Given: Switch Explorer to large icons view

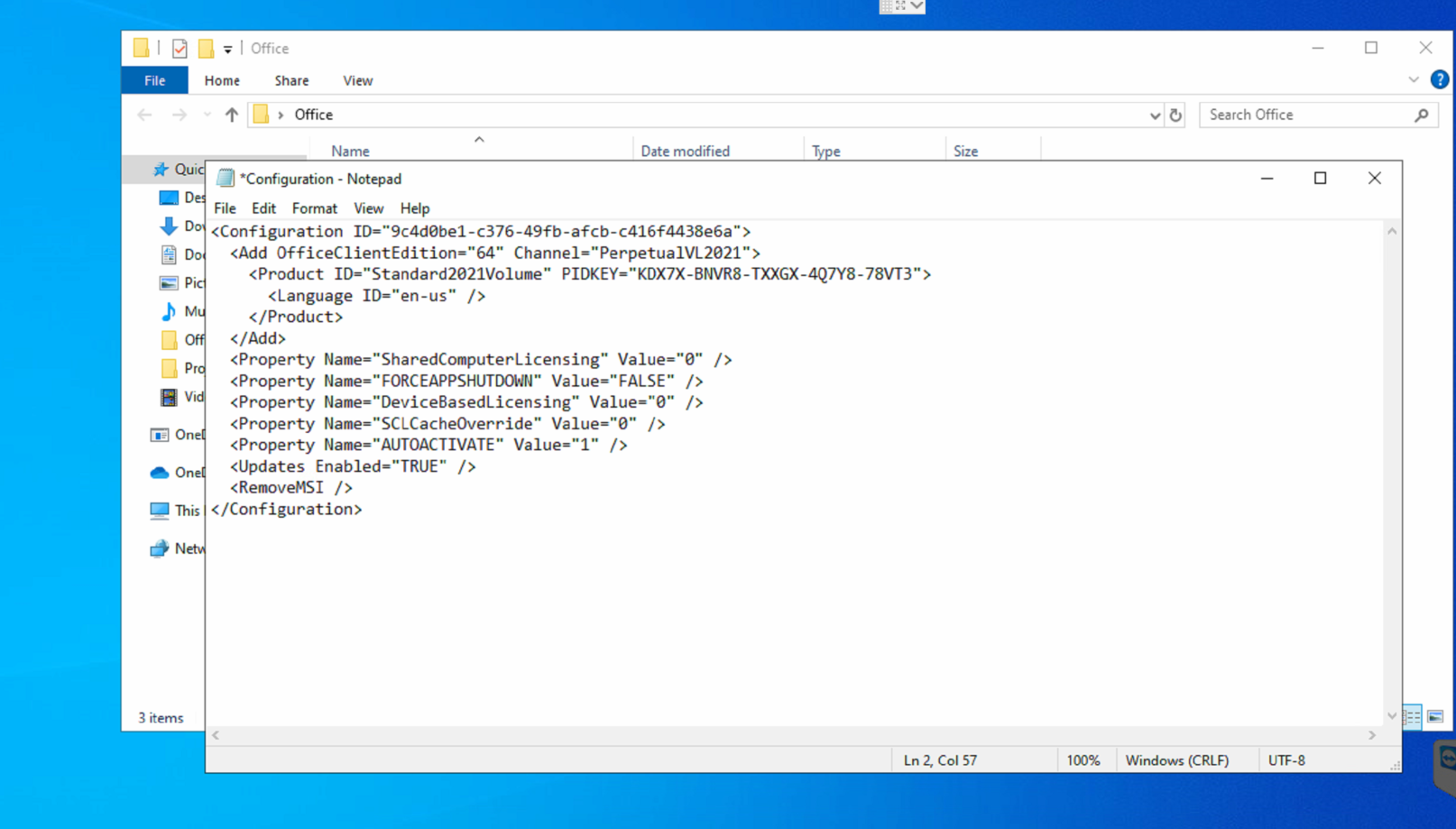Looking at the screenshot, I should 1435,717.
